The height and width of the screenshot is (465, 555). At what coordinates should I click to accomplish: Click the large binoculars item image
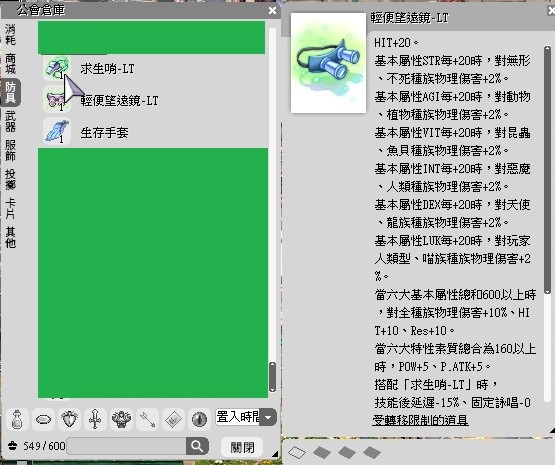[328, 63]
